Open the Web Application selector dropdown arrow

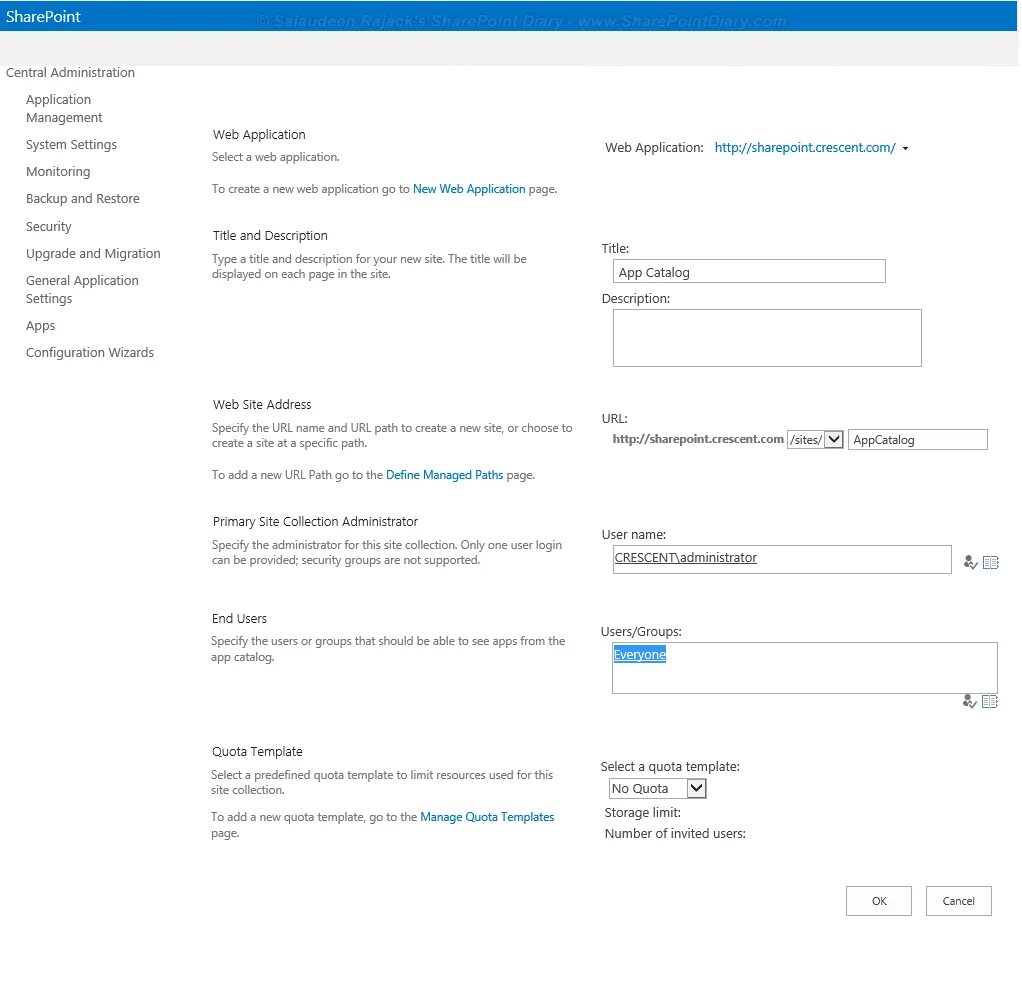[x=905, y=149]
